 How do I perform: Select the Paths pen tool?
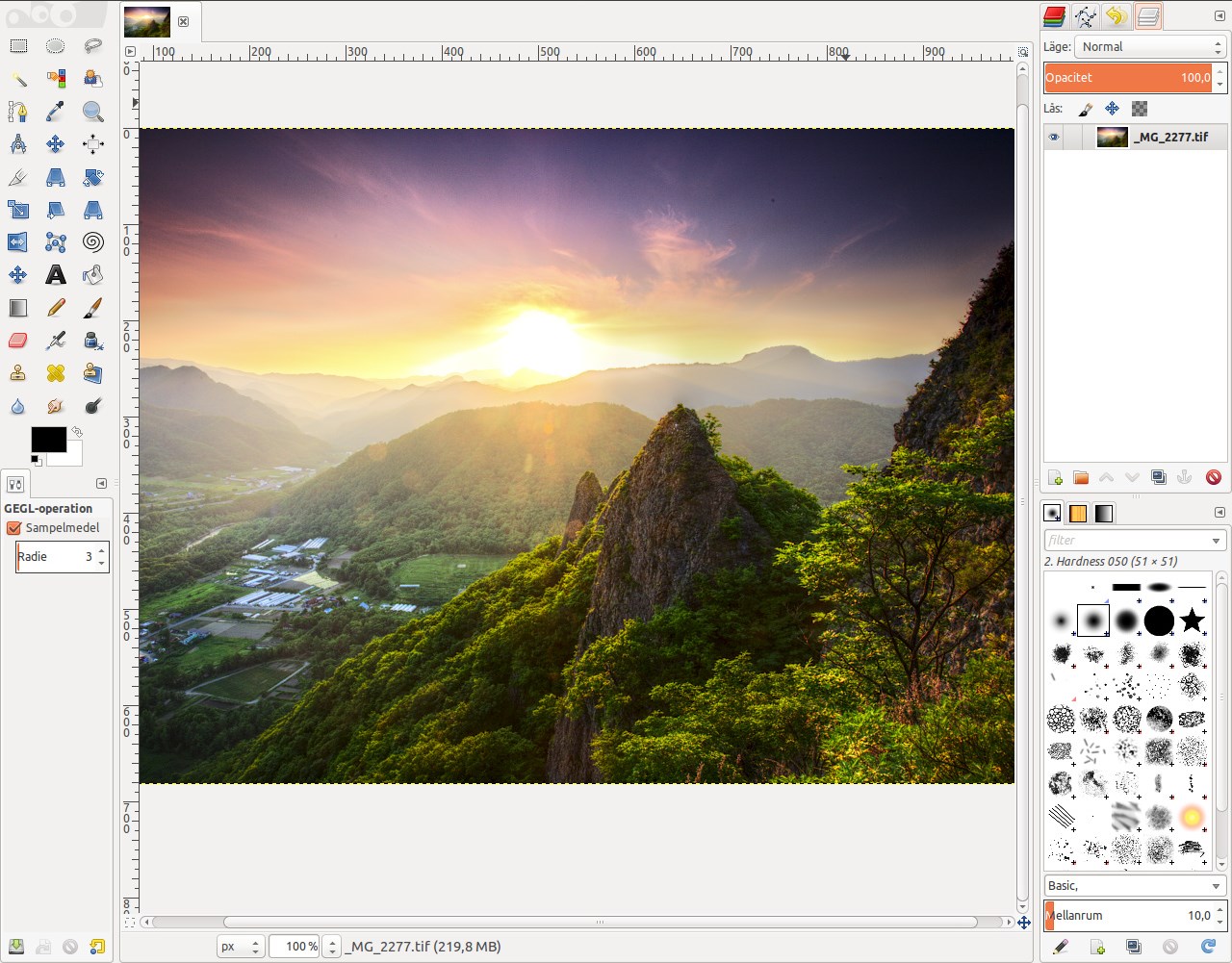click(18, 112)
